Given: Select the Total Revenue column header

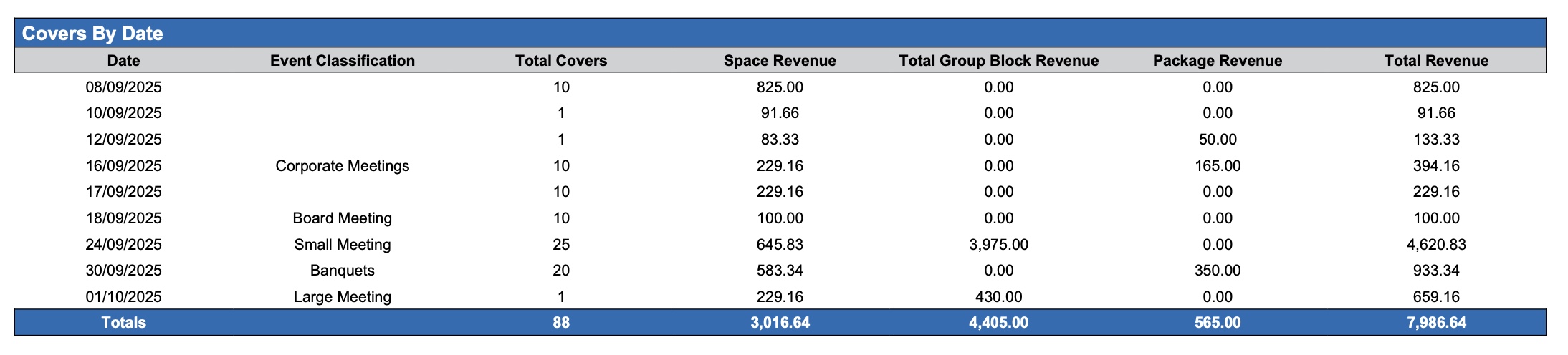Looking at the screenshot, I should (x=1436, y=61).
